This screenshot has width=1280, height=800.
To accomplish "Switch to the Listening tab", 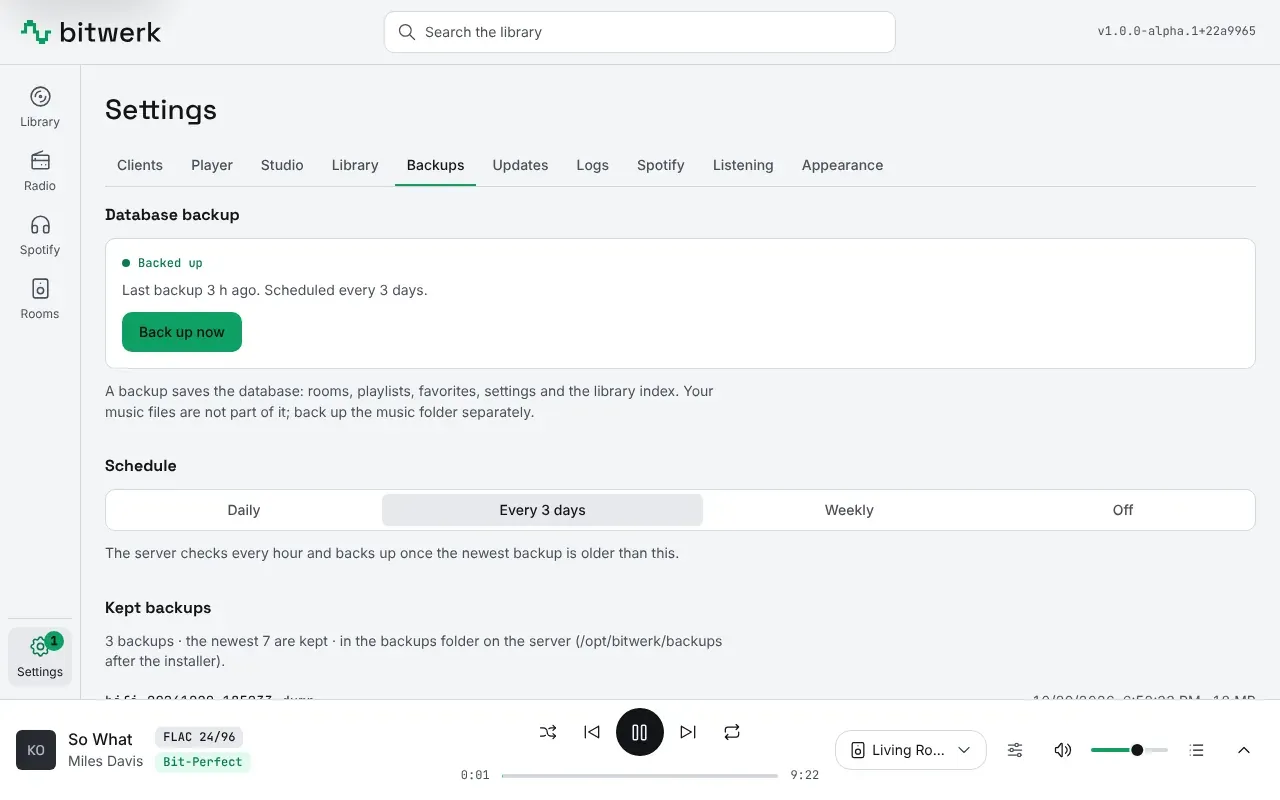I will click(743, 165).
